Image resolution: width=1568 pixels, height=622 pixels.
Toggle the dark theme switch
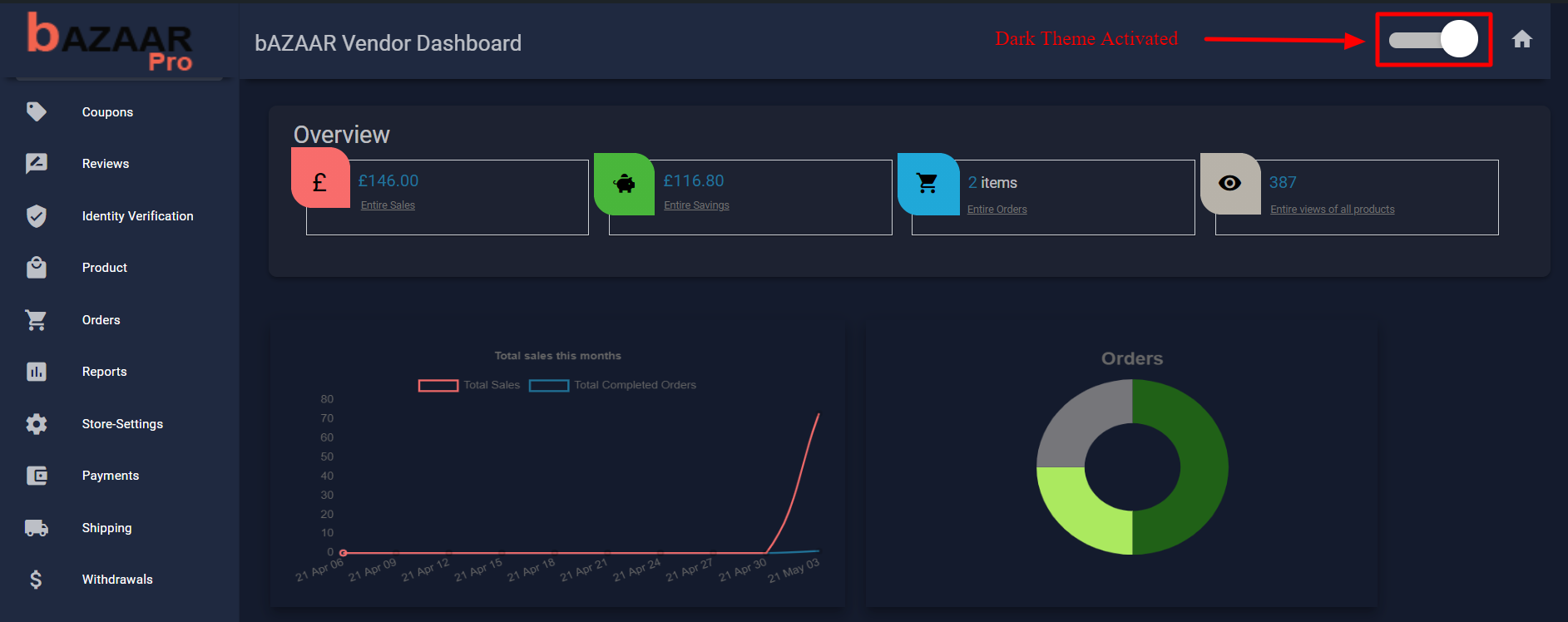[1433, 39]
